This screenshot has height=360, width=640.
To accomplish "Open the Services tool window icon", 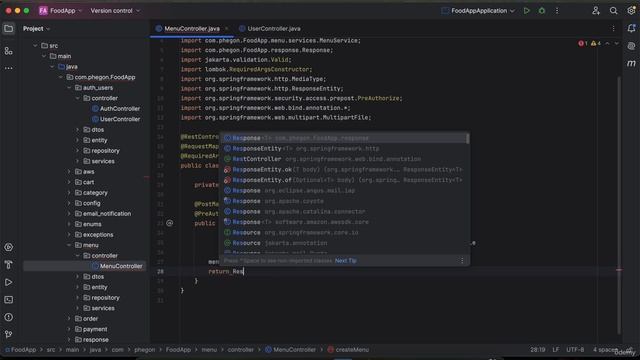I will pos(8,247).
